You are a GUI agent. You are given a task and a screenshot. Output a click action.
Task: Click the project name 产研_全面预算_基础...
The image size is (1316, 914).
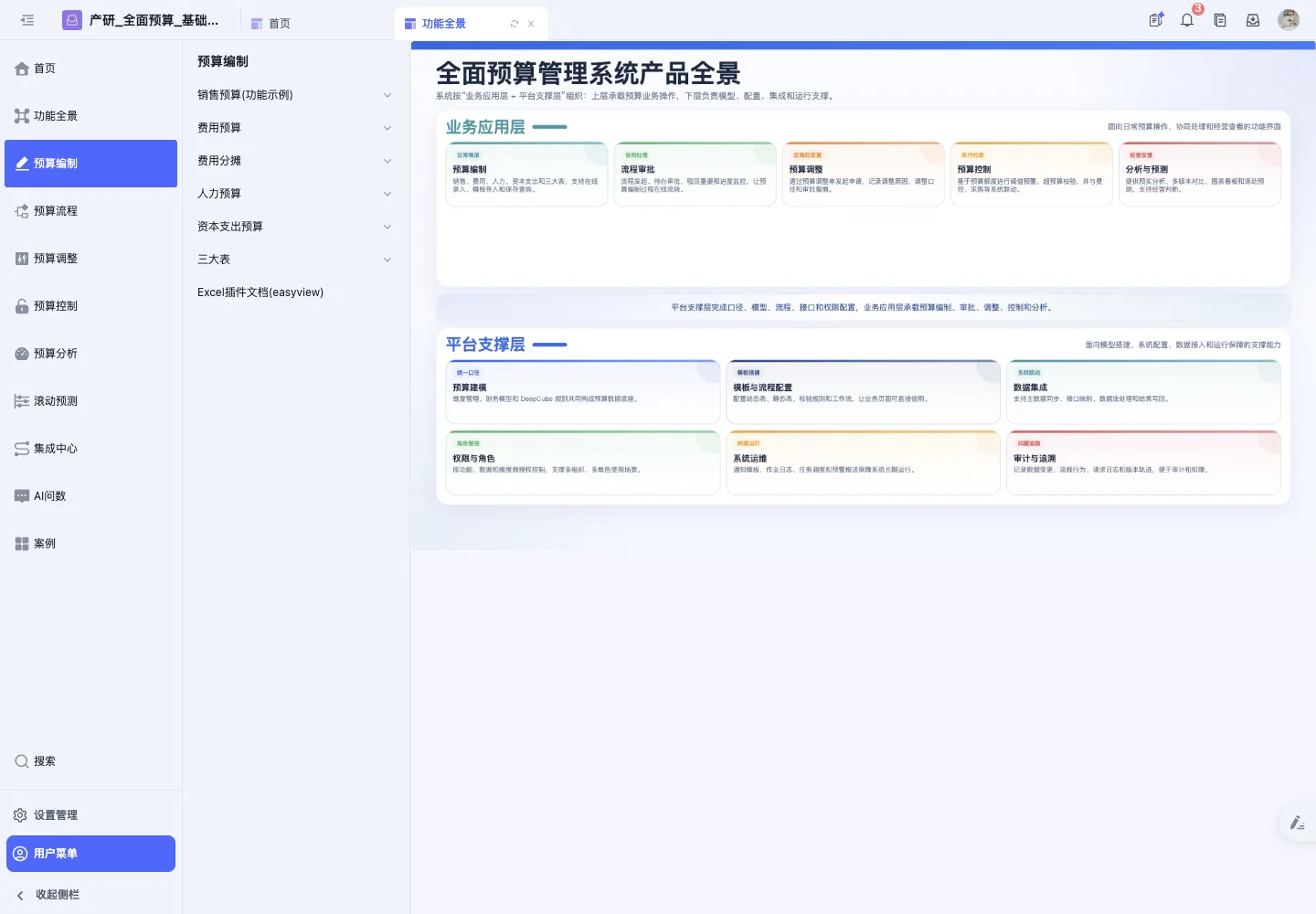tap(154, 20)
